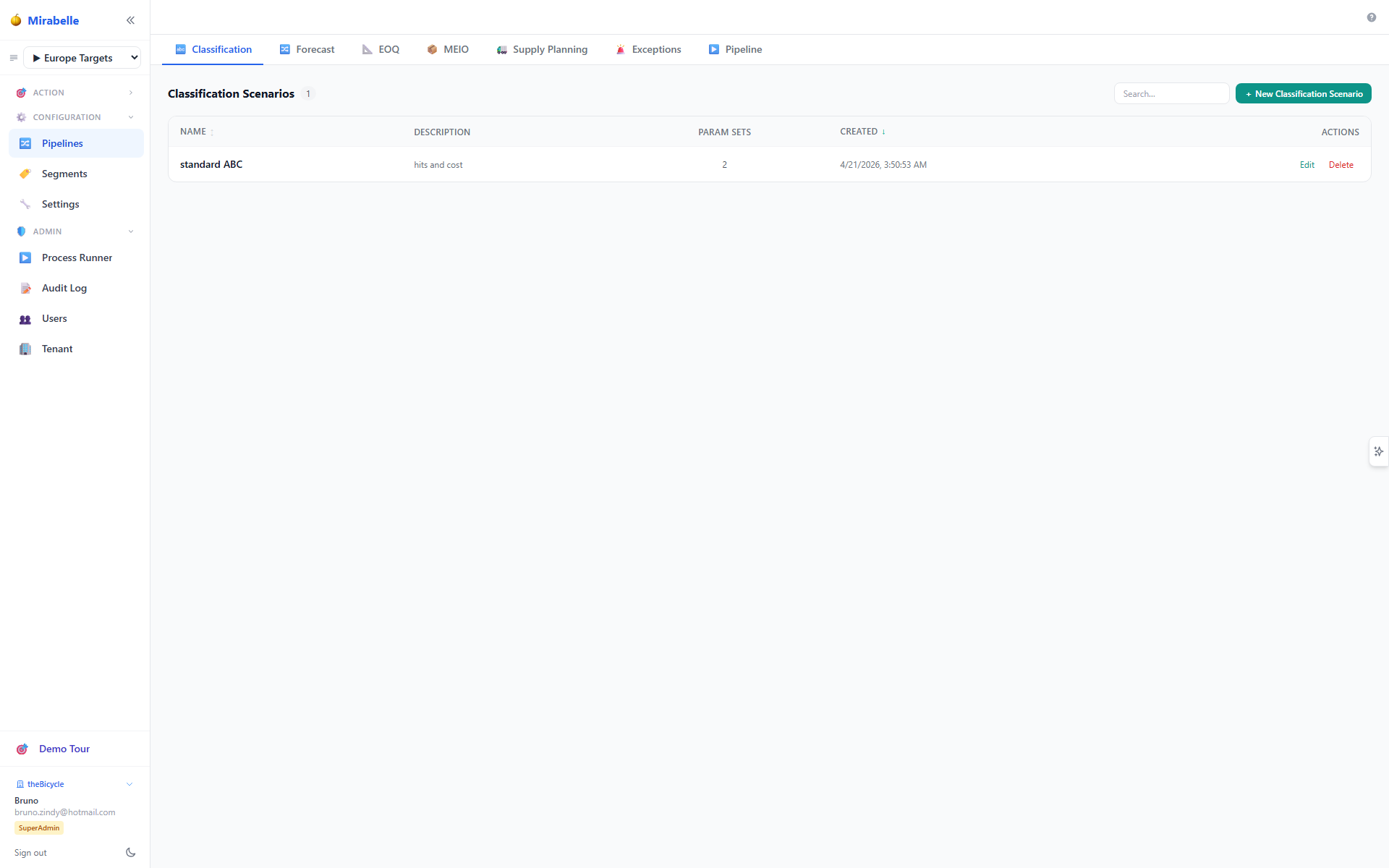Screen dimensions: 1389x868
Task: Open the Segments page
Action: coord(76,174)
